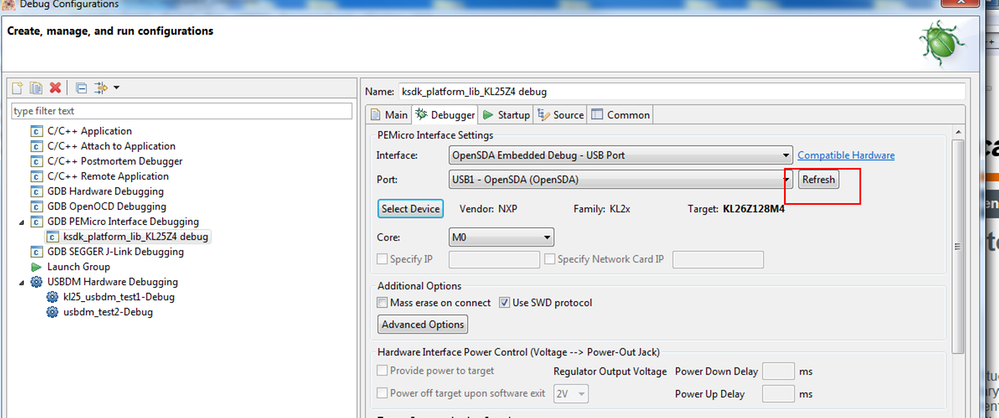999x418 pixels.
Task: Select C/C++ Application in the tree
Action: (89, 131)
